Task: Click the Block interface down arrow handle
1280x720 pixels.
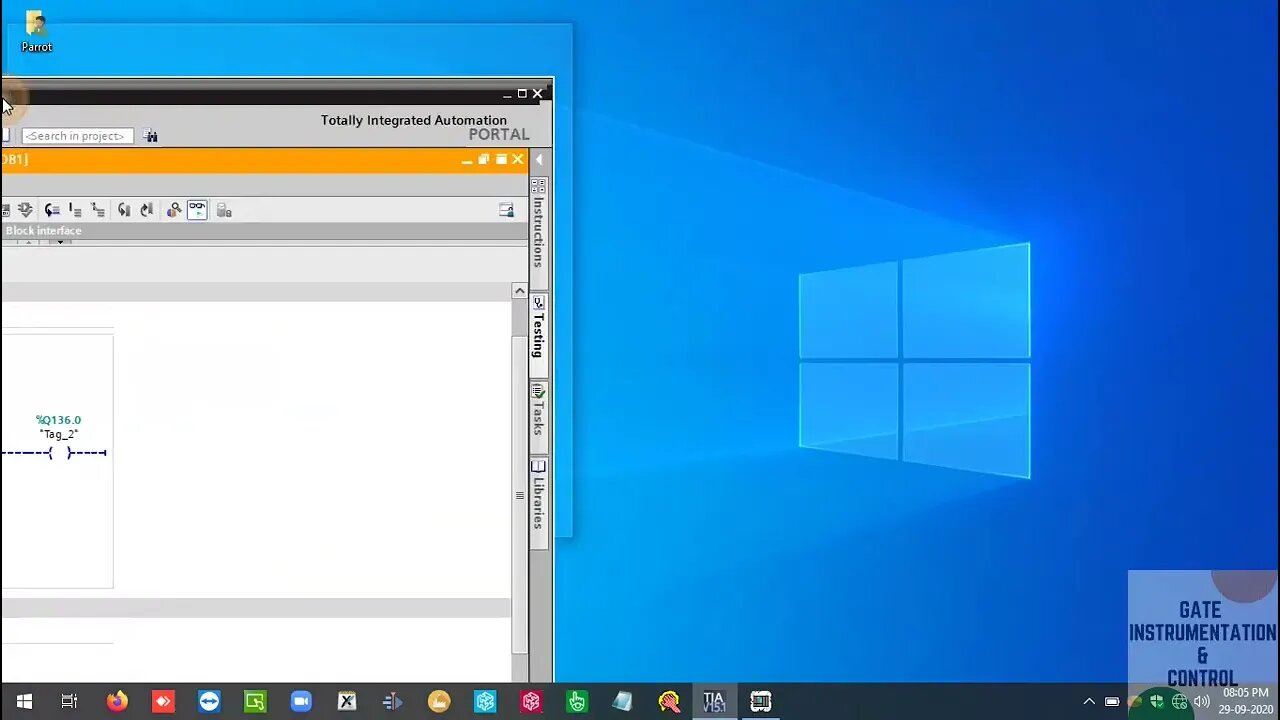Action: 59,242
